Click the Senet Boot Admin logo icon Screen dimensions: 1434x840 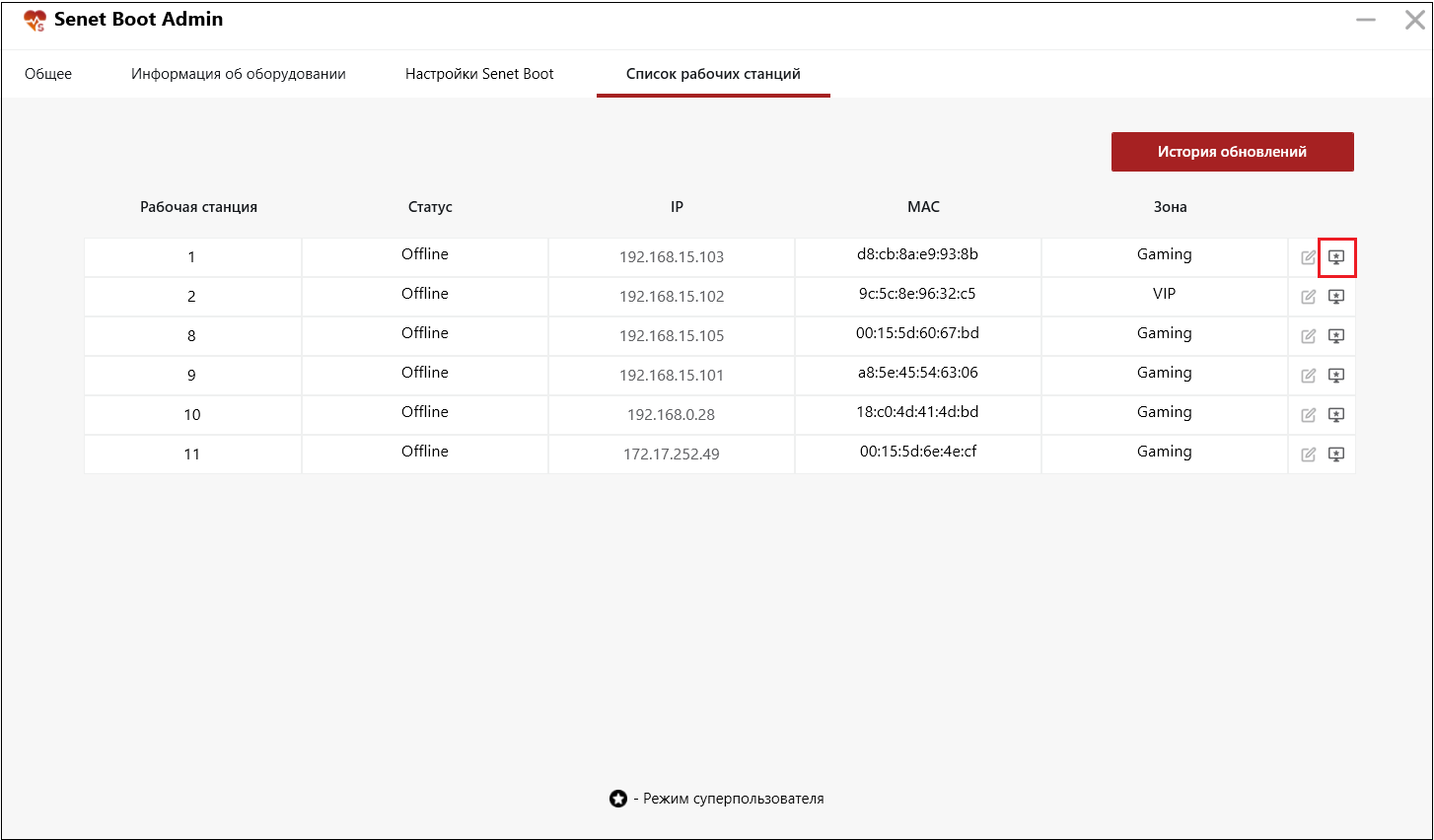click(36, 21)
